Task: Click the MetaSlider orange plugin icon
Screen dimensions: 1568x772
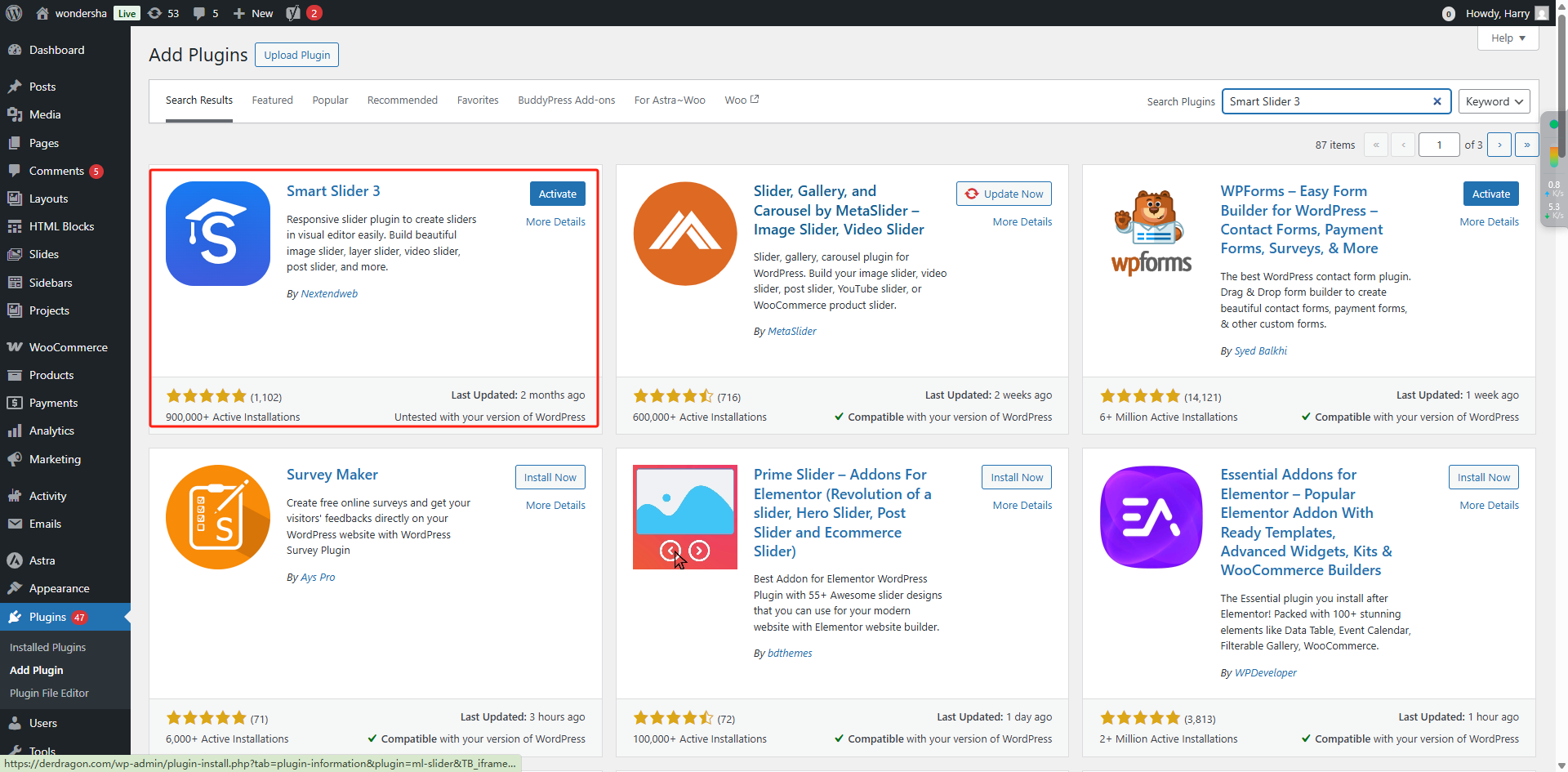Action: (x=684, y=234)
